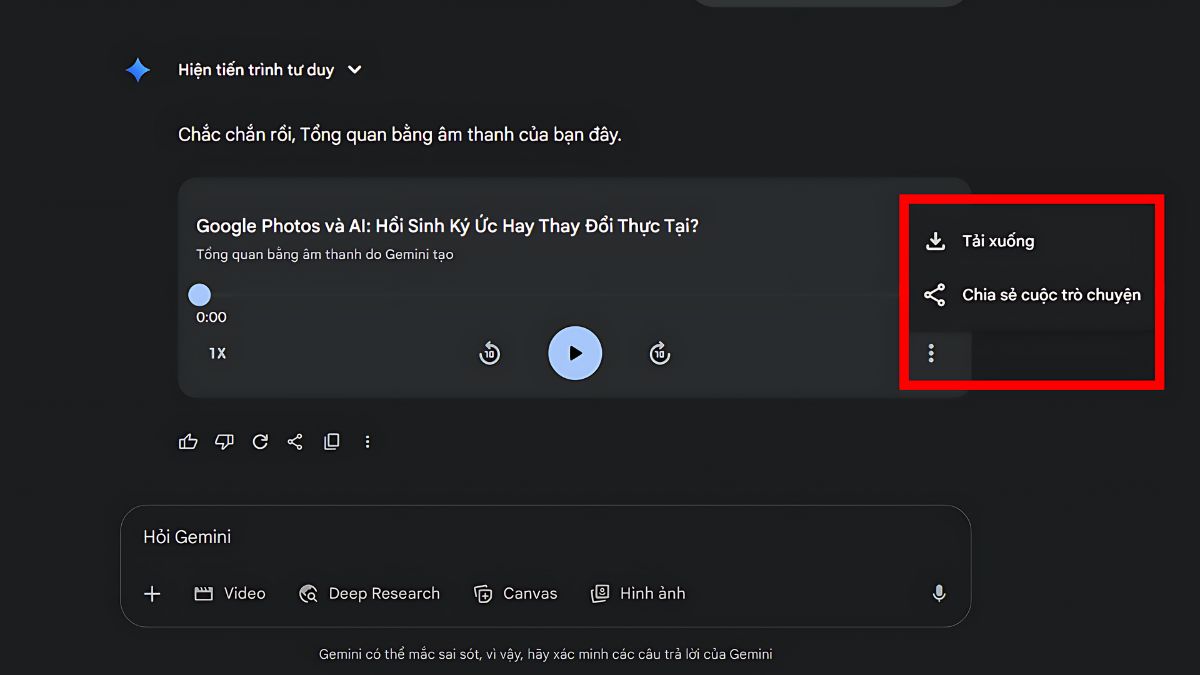The height and width of the screenshot is (675, 1200).
Task: Click 'Tổng quan bằng âm thanh do Gemini tạo' text
Action: tap(325, 255)
